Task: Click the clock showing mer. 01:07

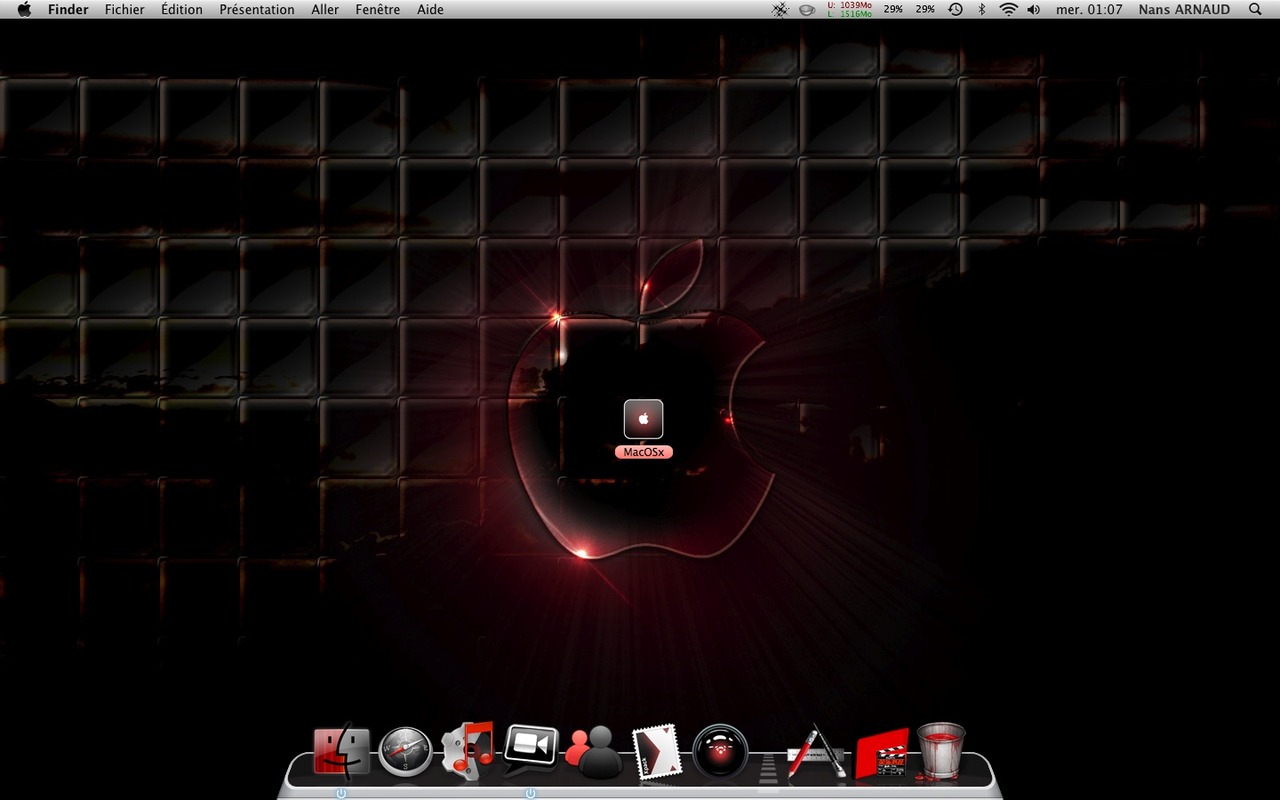Action: [1089, 9]
